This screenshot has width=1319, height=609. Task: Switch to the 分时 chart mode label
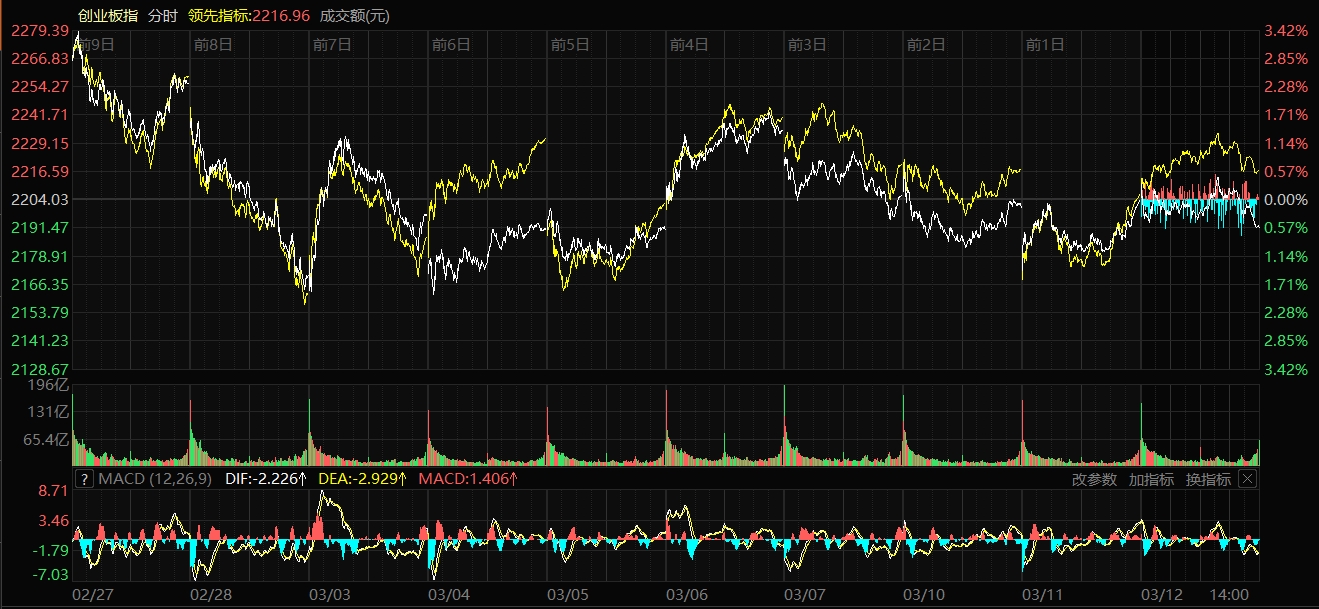[163, 15]
